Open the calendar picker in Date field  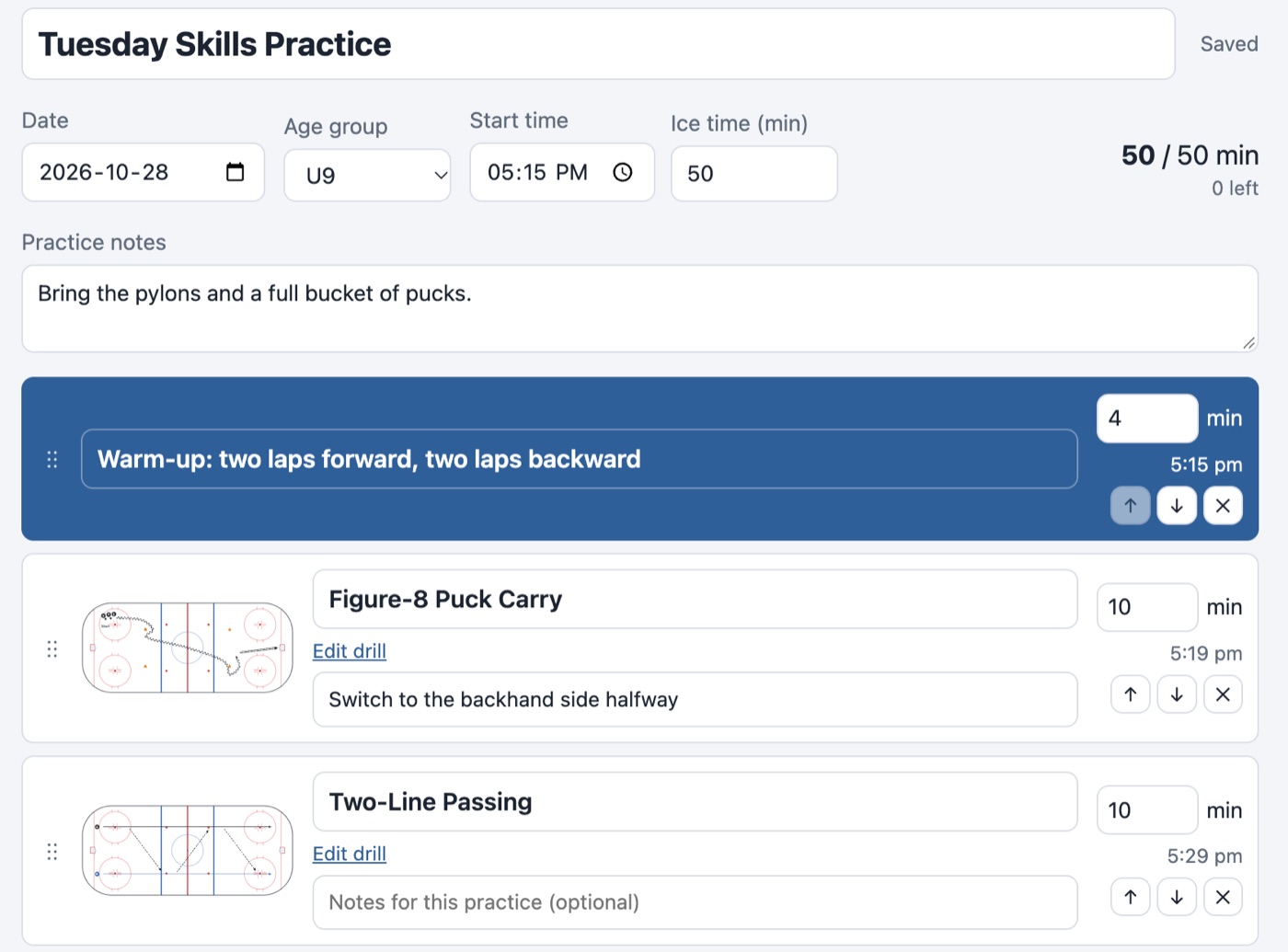(235, 172)
